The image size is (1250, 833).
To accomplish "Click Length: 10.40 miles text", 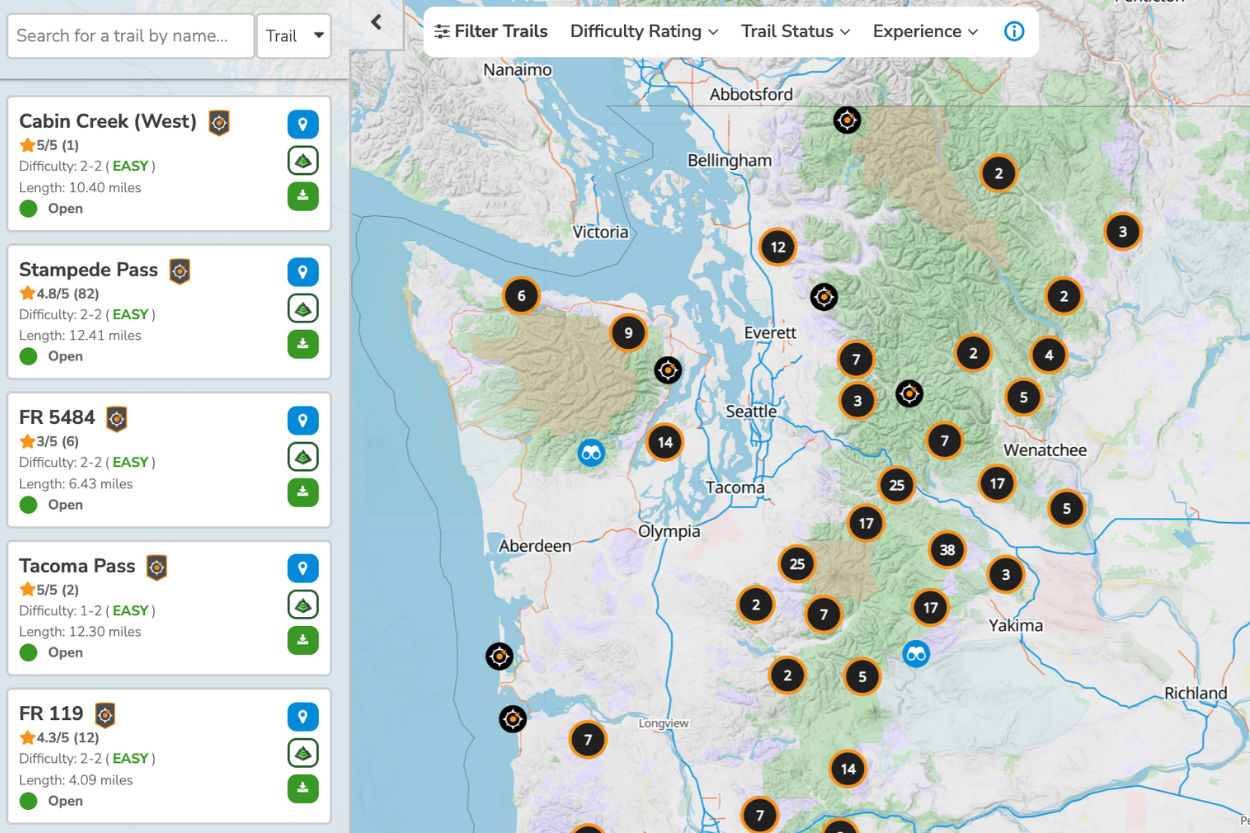I will 80,187.
